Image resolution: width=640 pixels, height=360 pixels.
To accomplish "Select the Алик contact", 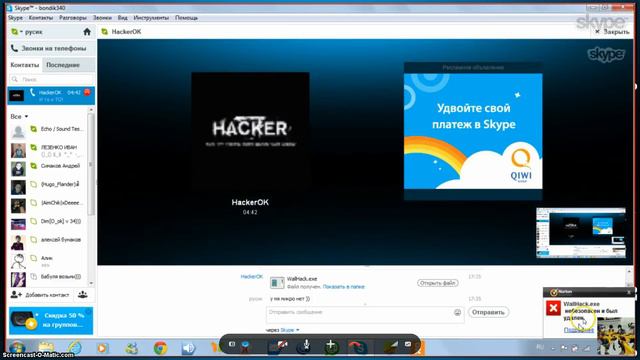I will (48, 260).
